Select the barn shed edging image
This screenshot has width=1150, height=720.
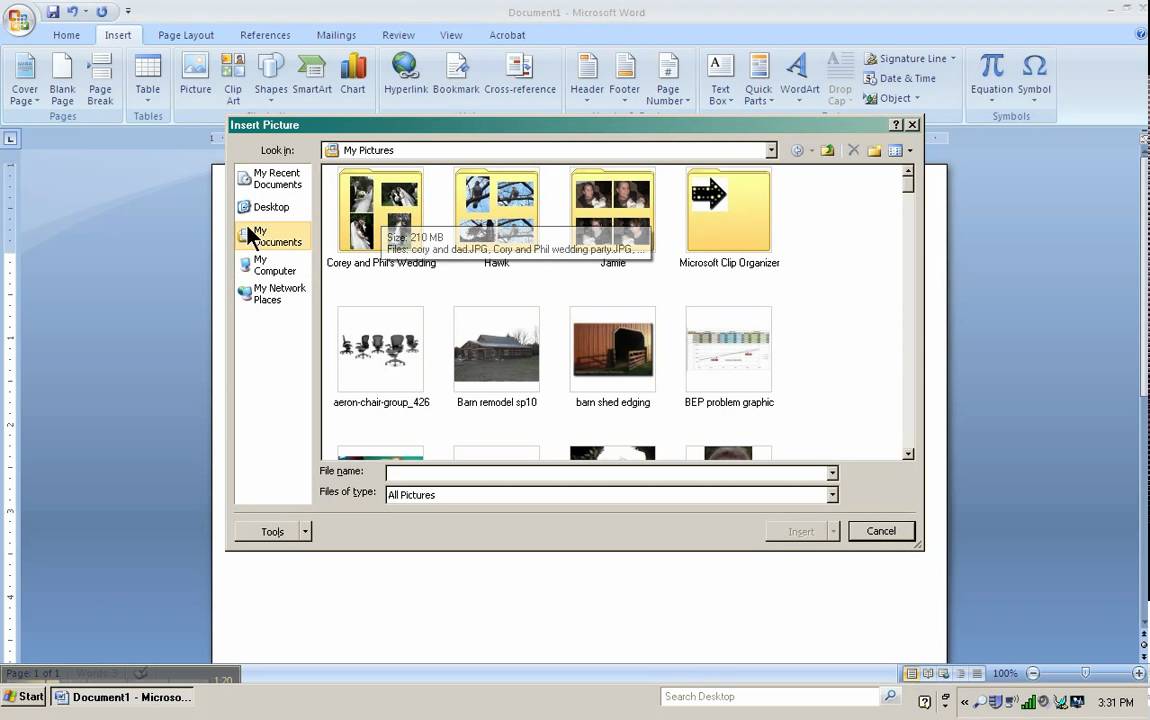click(x=612, y=349)
